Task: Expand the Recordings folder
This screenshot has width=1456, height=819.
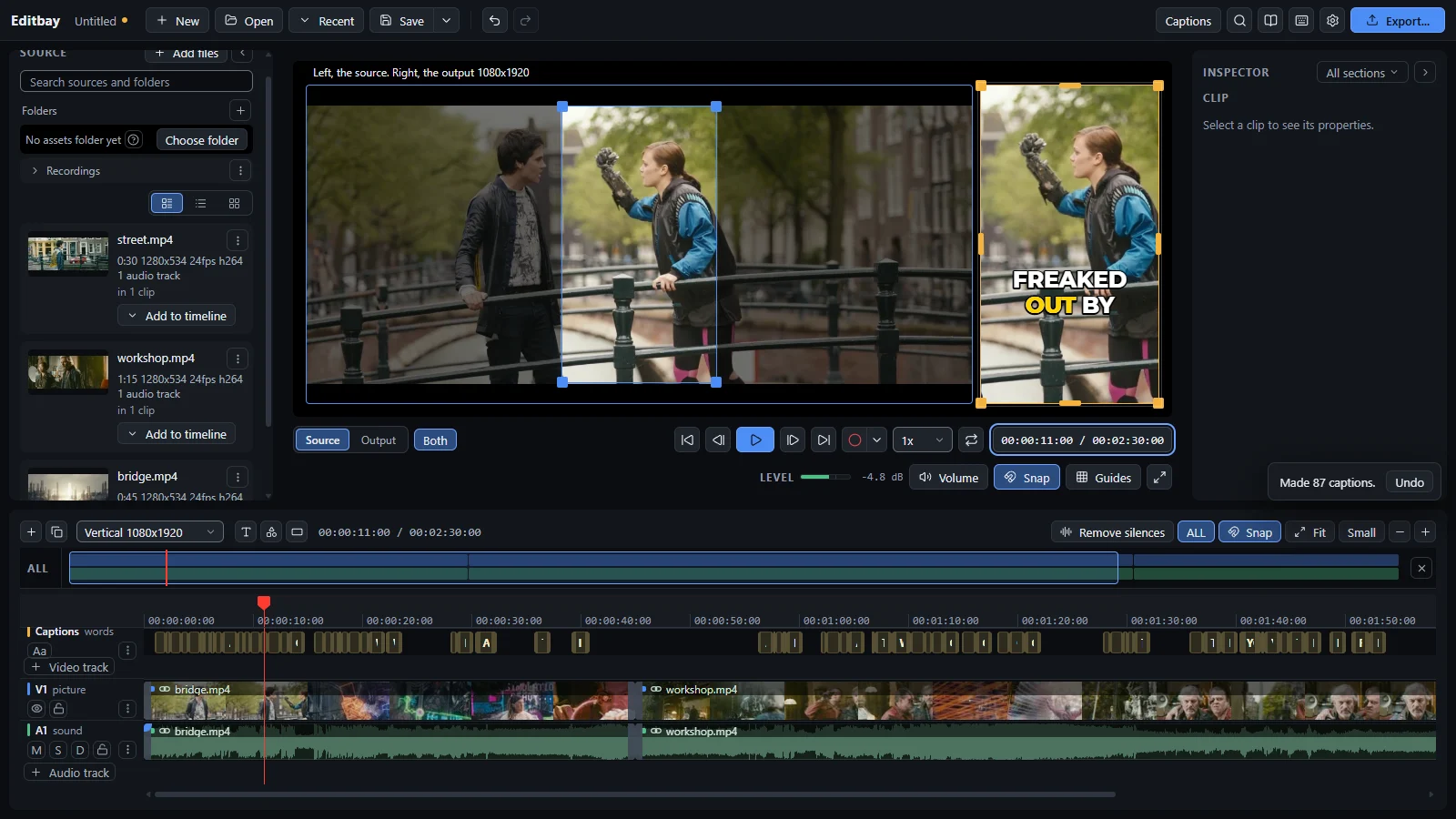Action: (x=35, y=171)
